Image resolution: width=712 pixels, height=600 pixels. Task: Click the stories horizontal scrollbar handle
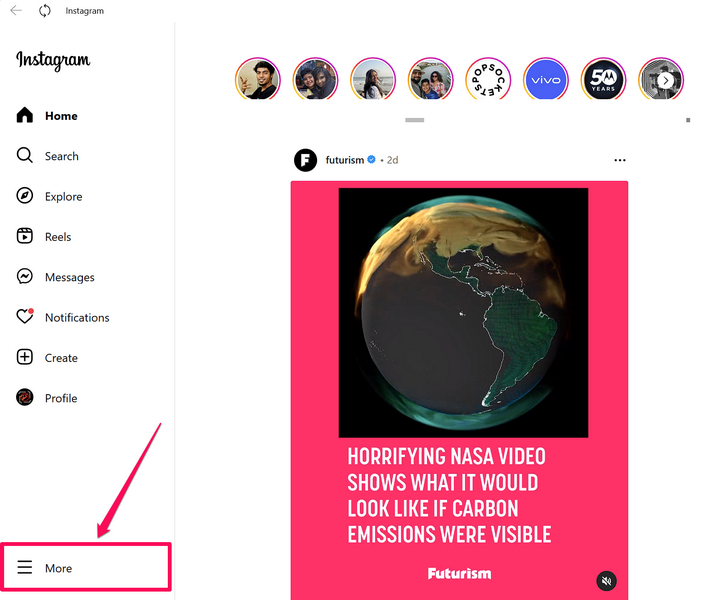[x=415, y=120]
